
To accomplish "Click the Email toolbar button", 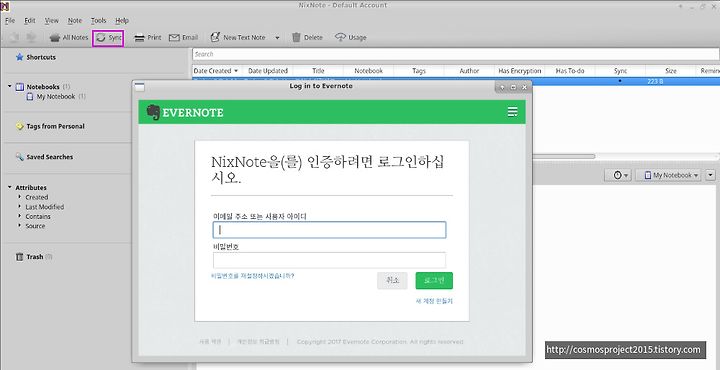I will (x=183, y=38).
